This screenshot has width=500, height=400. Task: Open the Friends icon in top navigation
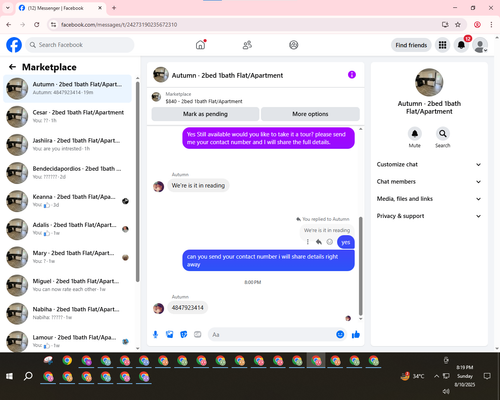click(x=247, y=45)
